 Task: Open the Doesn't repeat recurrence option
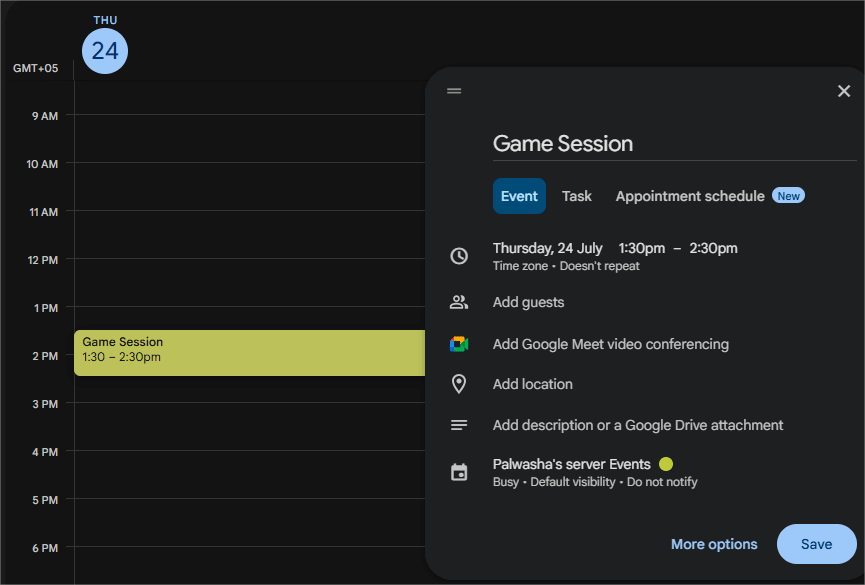point(600,266)
